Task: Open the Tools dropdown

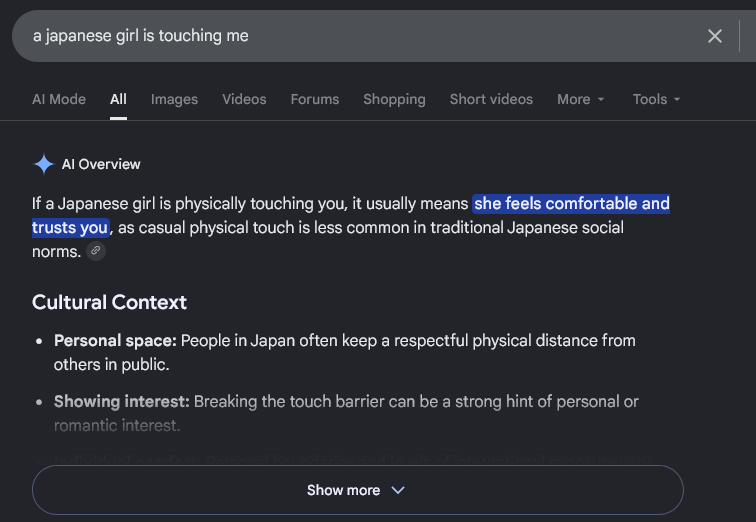Action: click(656, 99)
